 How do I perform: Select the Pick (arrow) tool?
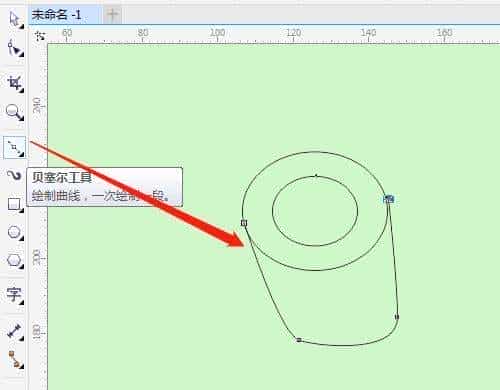(x=14, y=19)
